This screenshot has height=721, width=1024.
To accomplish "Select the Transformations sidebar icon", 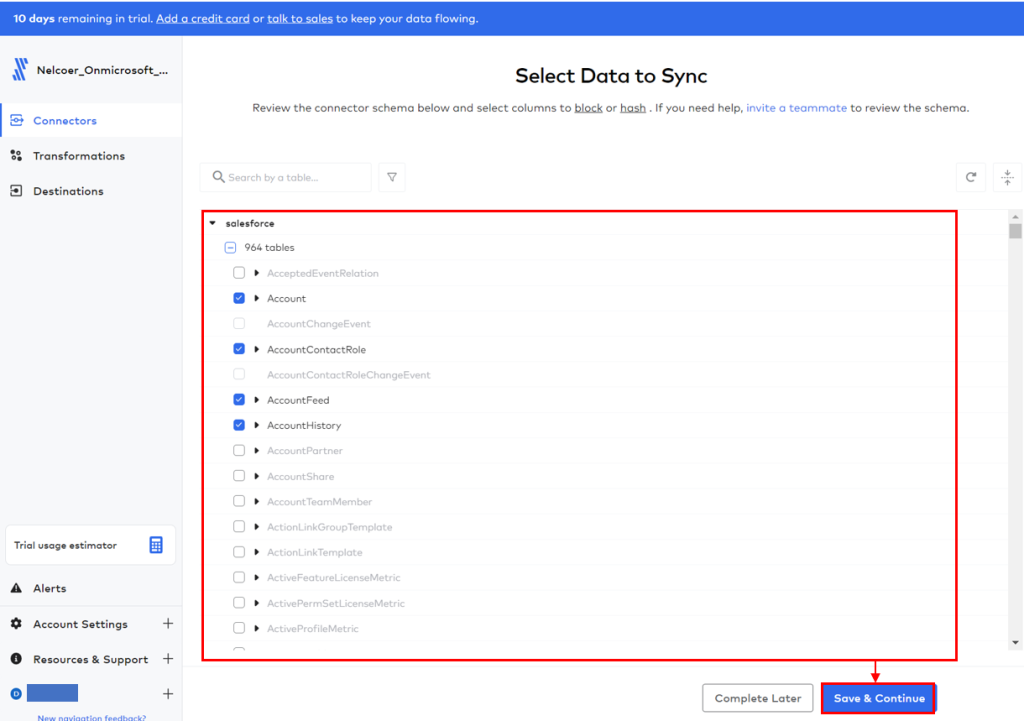I will pyautogui.click(x=18, y=155).
